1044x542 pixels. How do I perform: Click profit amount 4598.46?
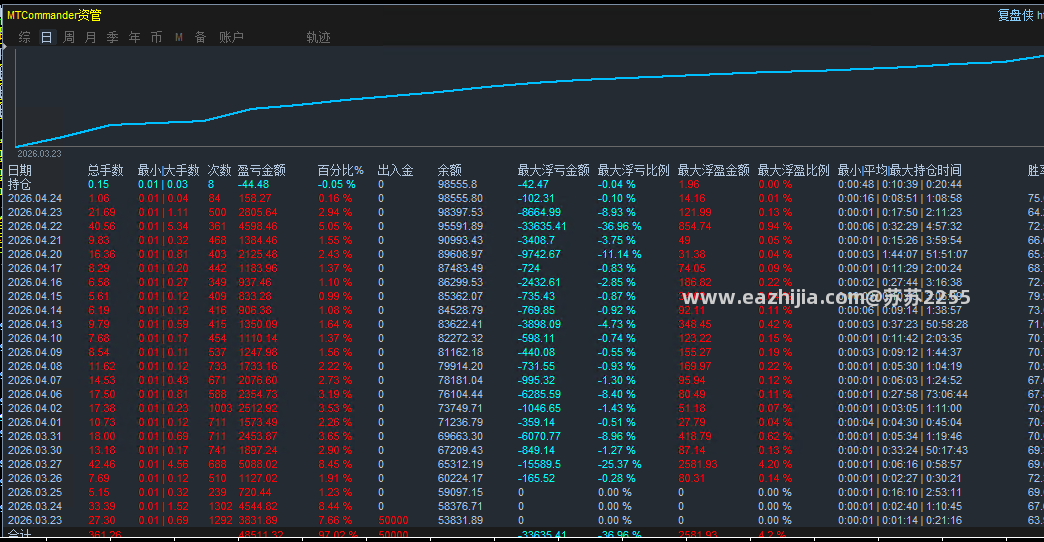coord(258,226)
